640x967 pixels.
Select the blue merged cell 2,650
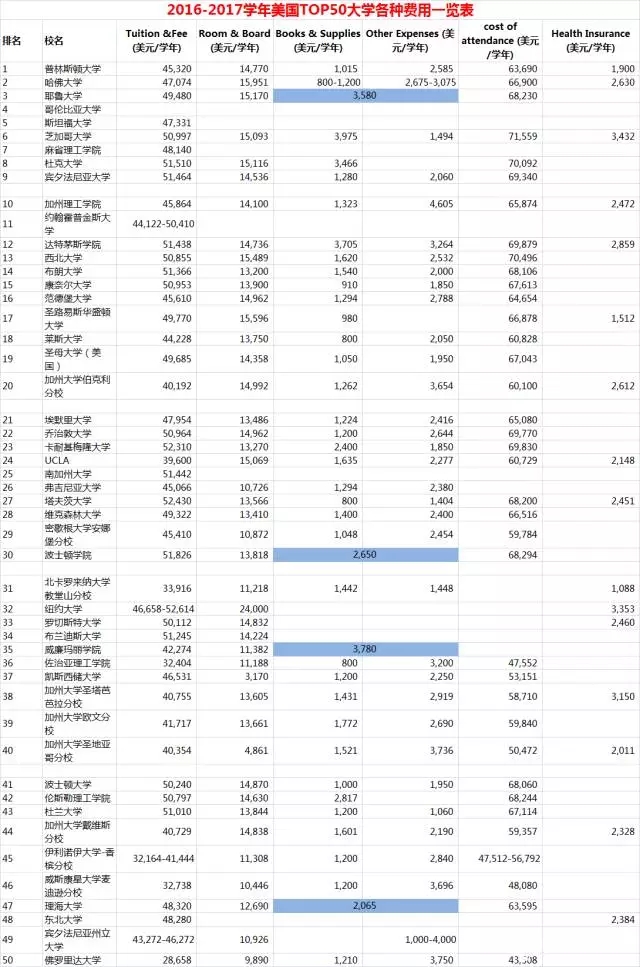pos(366,554)
